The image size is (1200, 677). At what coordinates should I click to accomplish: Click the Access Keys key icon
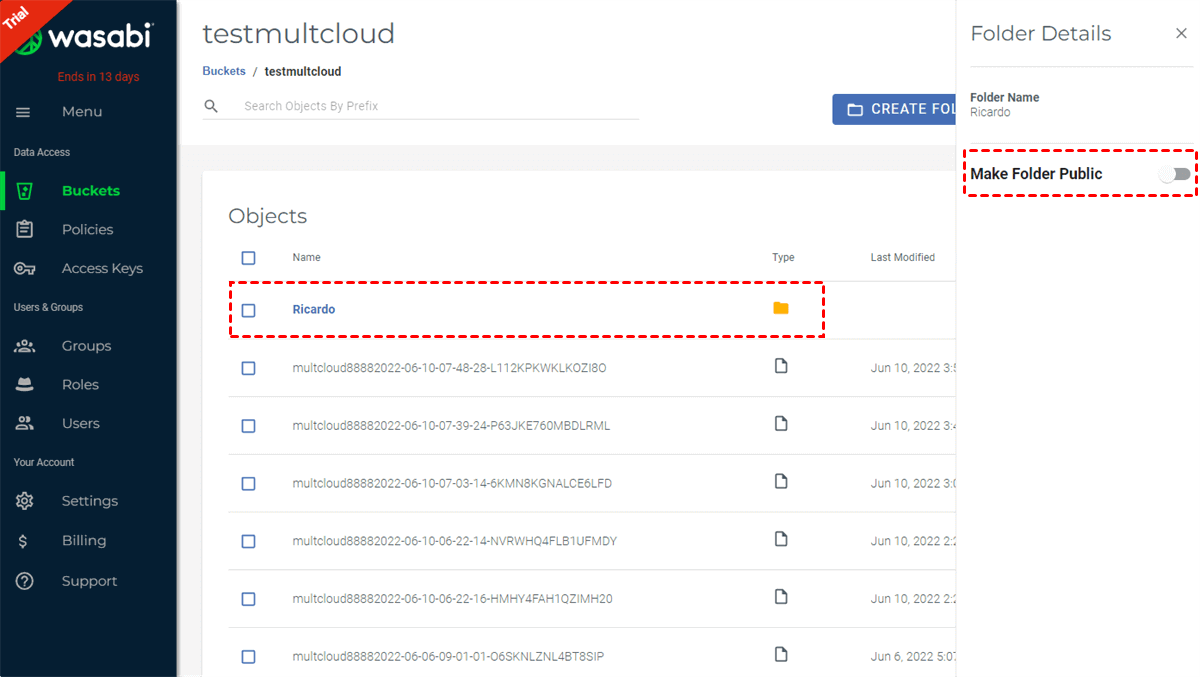[25, 268]
